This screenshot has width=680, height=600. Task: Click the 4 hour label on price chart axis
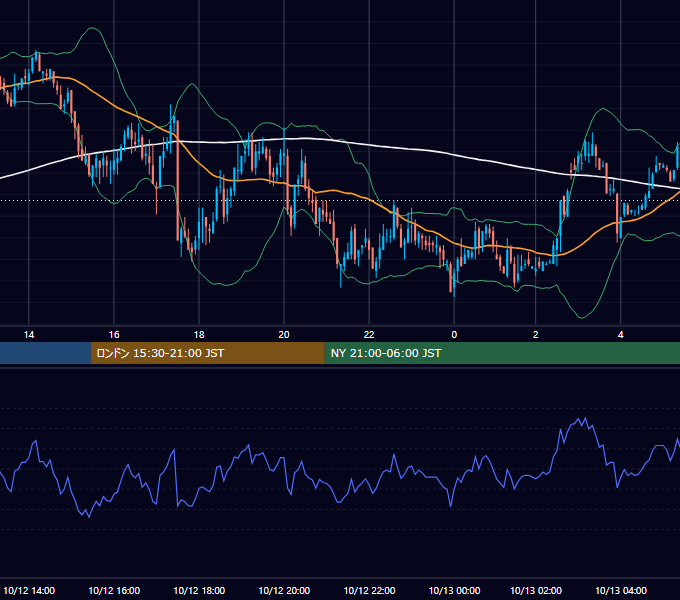point(621,335)
